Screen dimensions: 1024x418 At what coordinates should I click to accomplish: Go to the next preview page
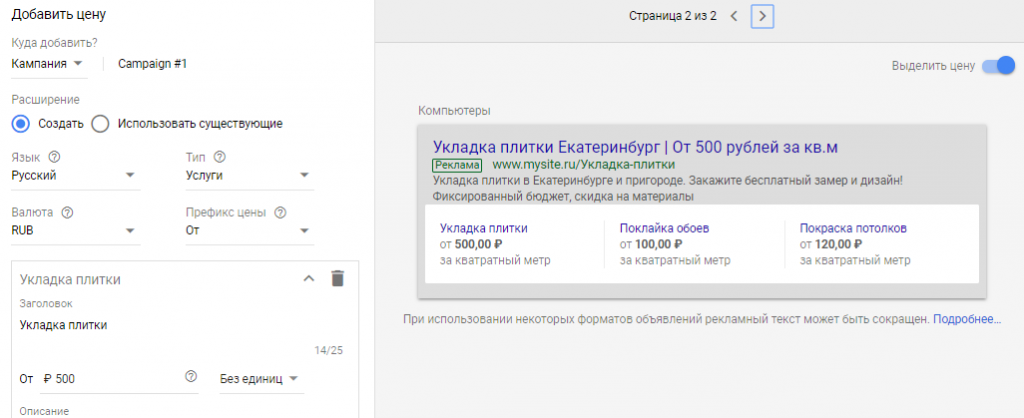(762, 16)
